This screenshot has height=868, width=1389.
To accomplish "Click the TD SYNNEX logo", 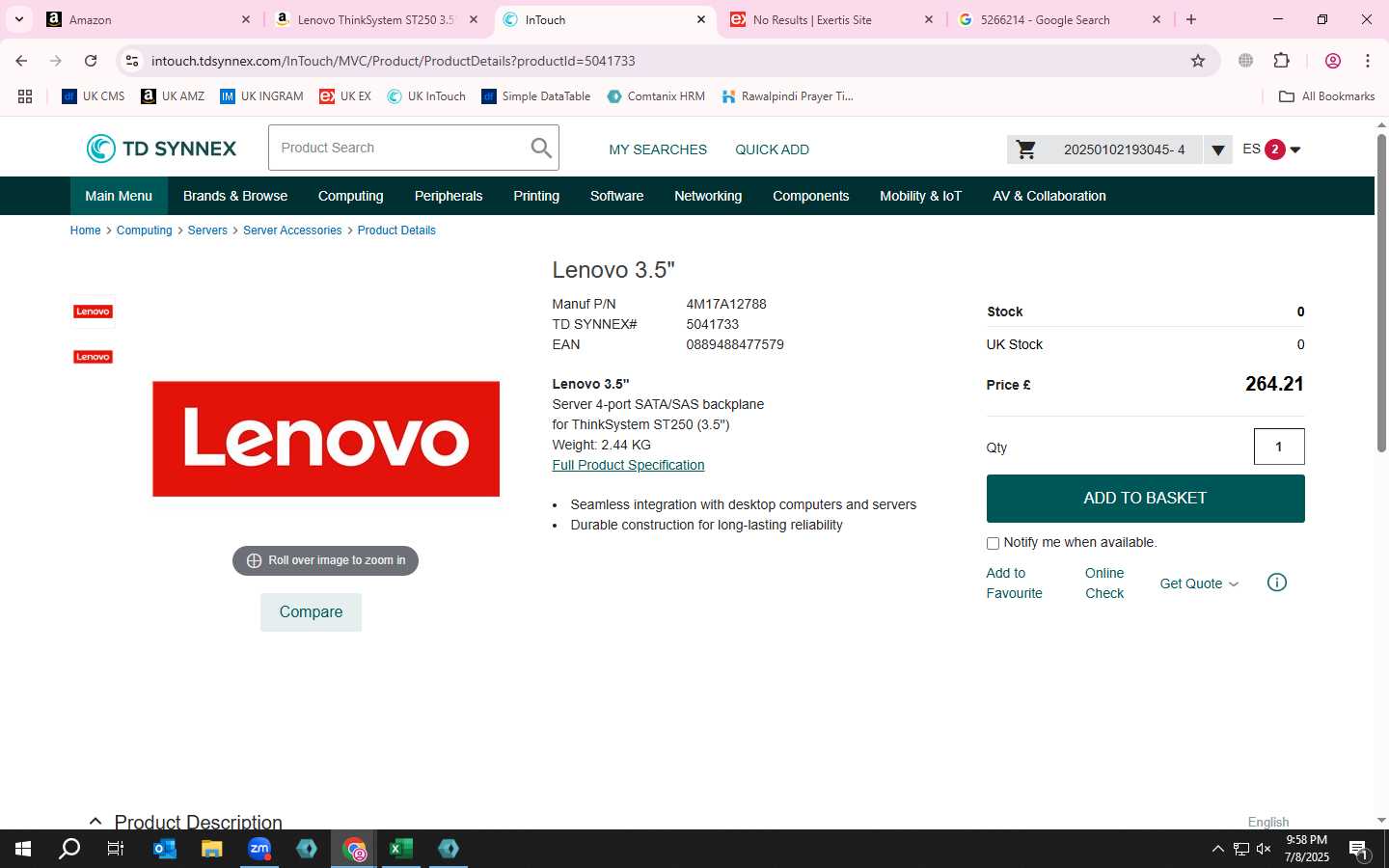I will click(161, 149).
